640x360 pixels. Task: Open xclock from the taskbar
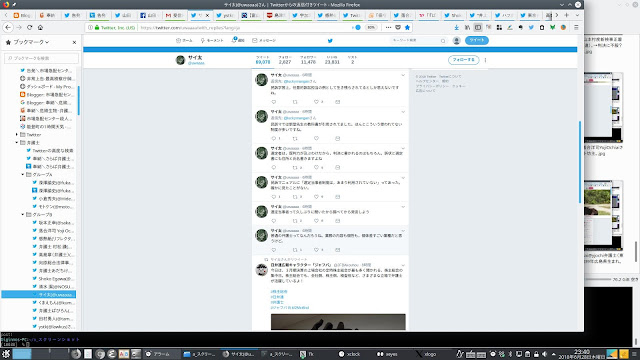(349, 354)
